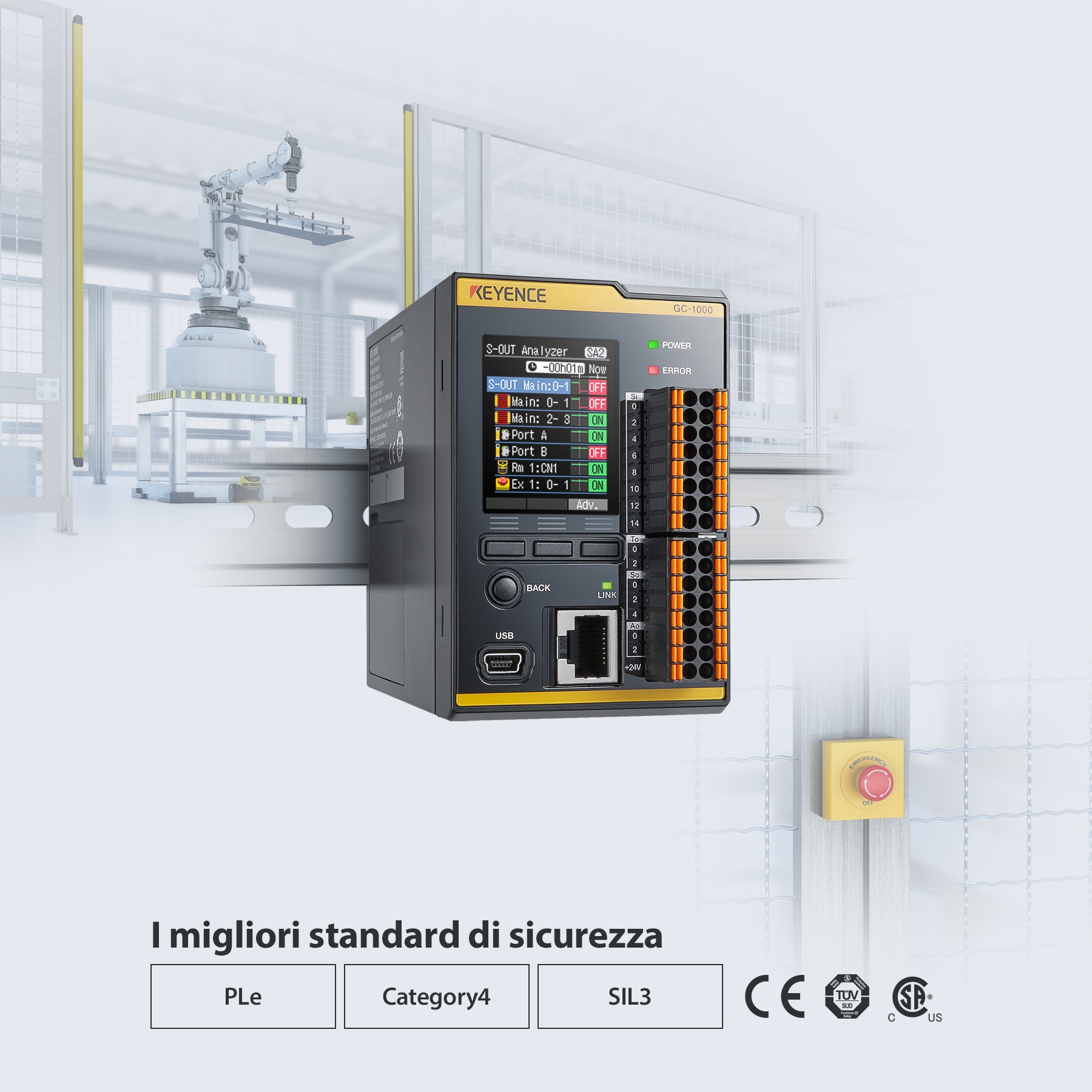This screenshot has height=1092, width=1092.
Task: Click the green LINK indicator LED
Action: [x=606, y=585]
